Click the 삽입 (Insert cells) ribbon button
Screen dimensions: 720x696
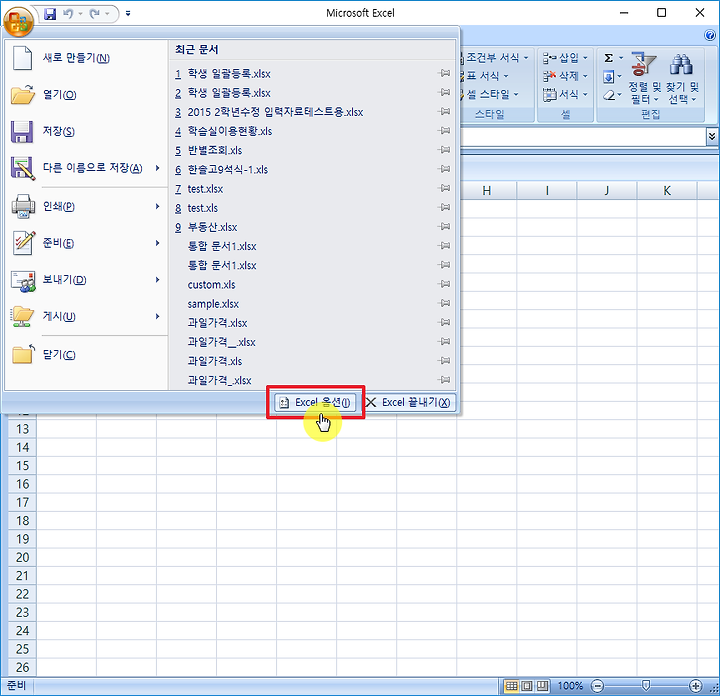point(565,57)
